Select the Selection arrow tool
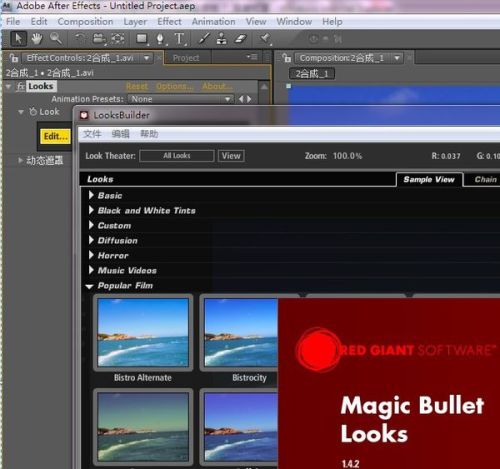The width and height of the screenshot is (500, 469). pos(18,39)
